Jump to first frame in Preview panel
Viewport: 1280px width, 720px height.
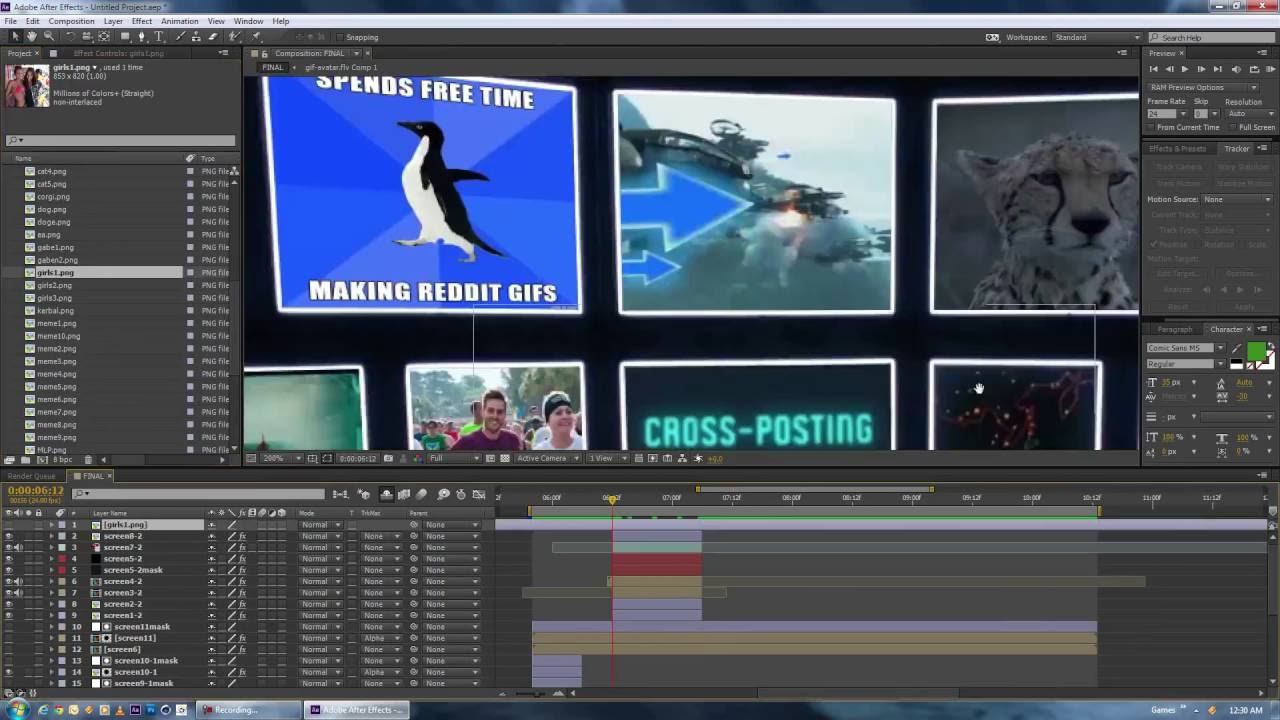tap(1154, 69)
